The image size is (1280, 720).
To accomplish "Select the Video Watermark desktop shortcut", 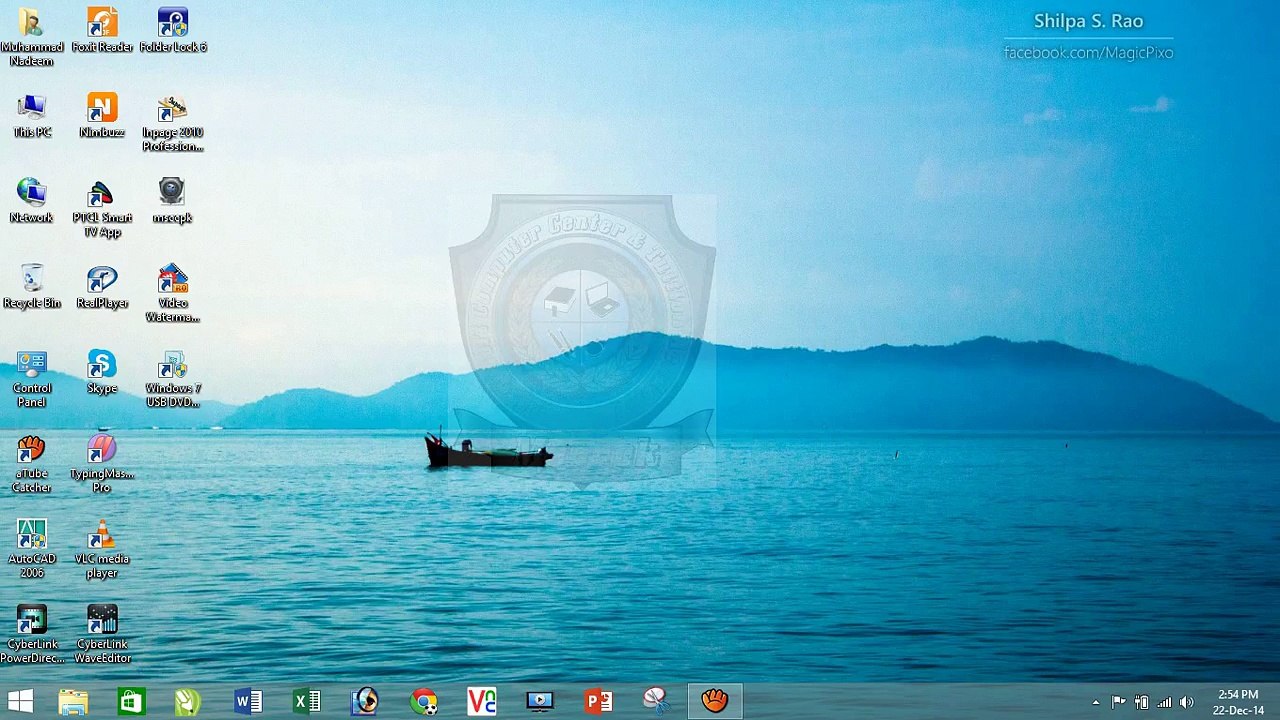I will (x=173, y=293).
